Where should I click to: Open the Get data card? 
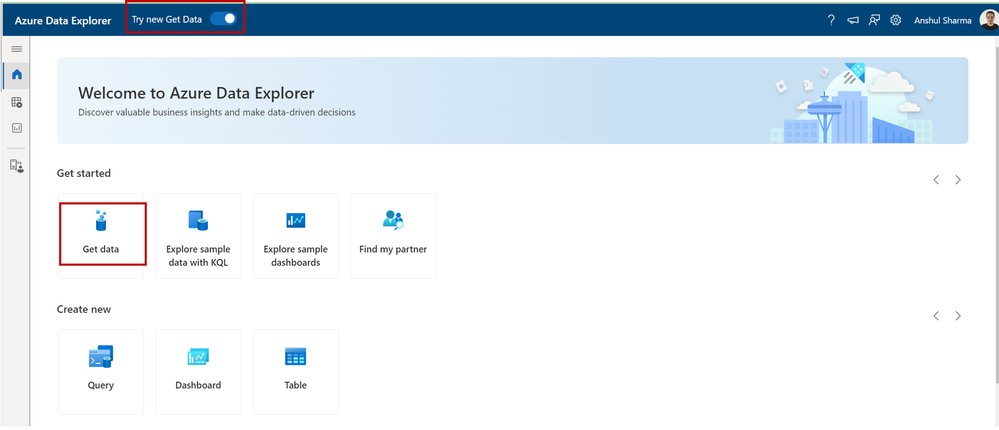[x=101, y=235]
